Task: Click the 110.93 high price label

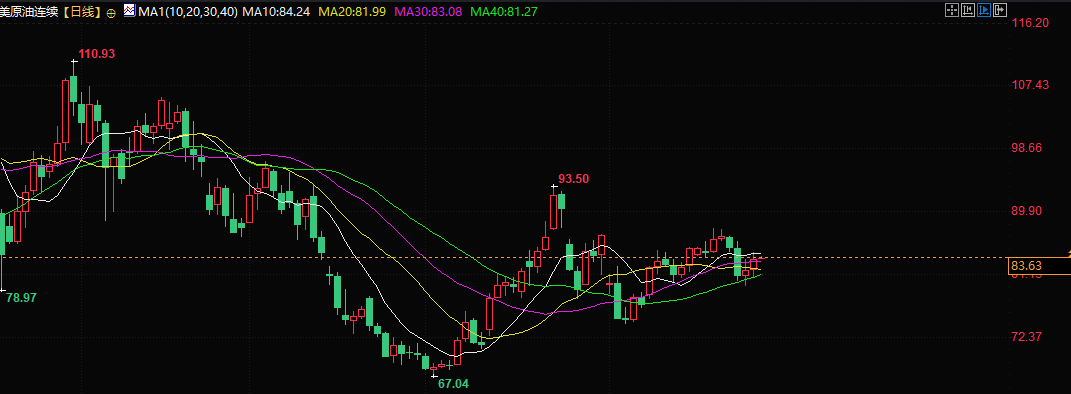Action: tap(96, 54)
